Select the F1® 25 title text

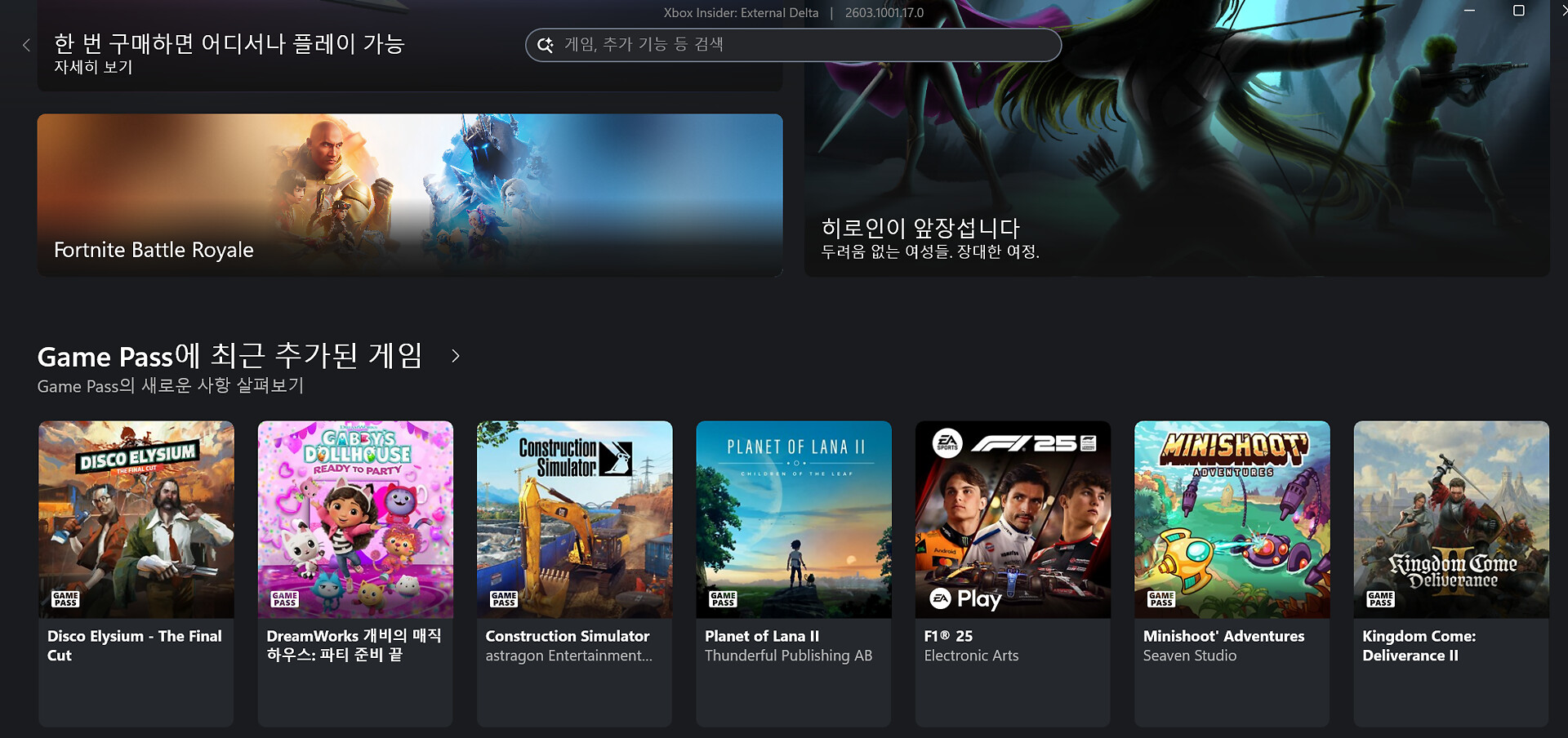(x=949, y=636)
